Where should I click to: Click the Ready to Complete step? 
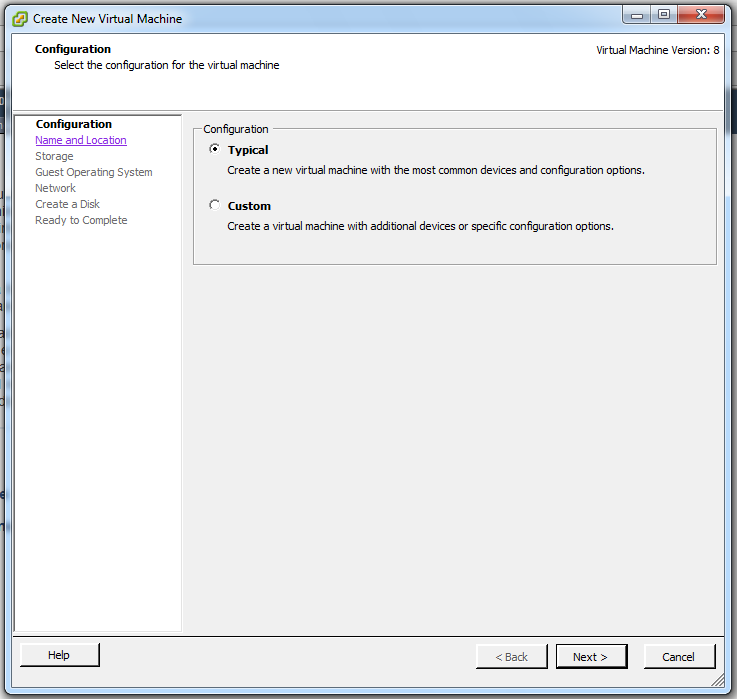pos(81,220)
